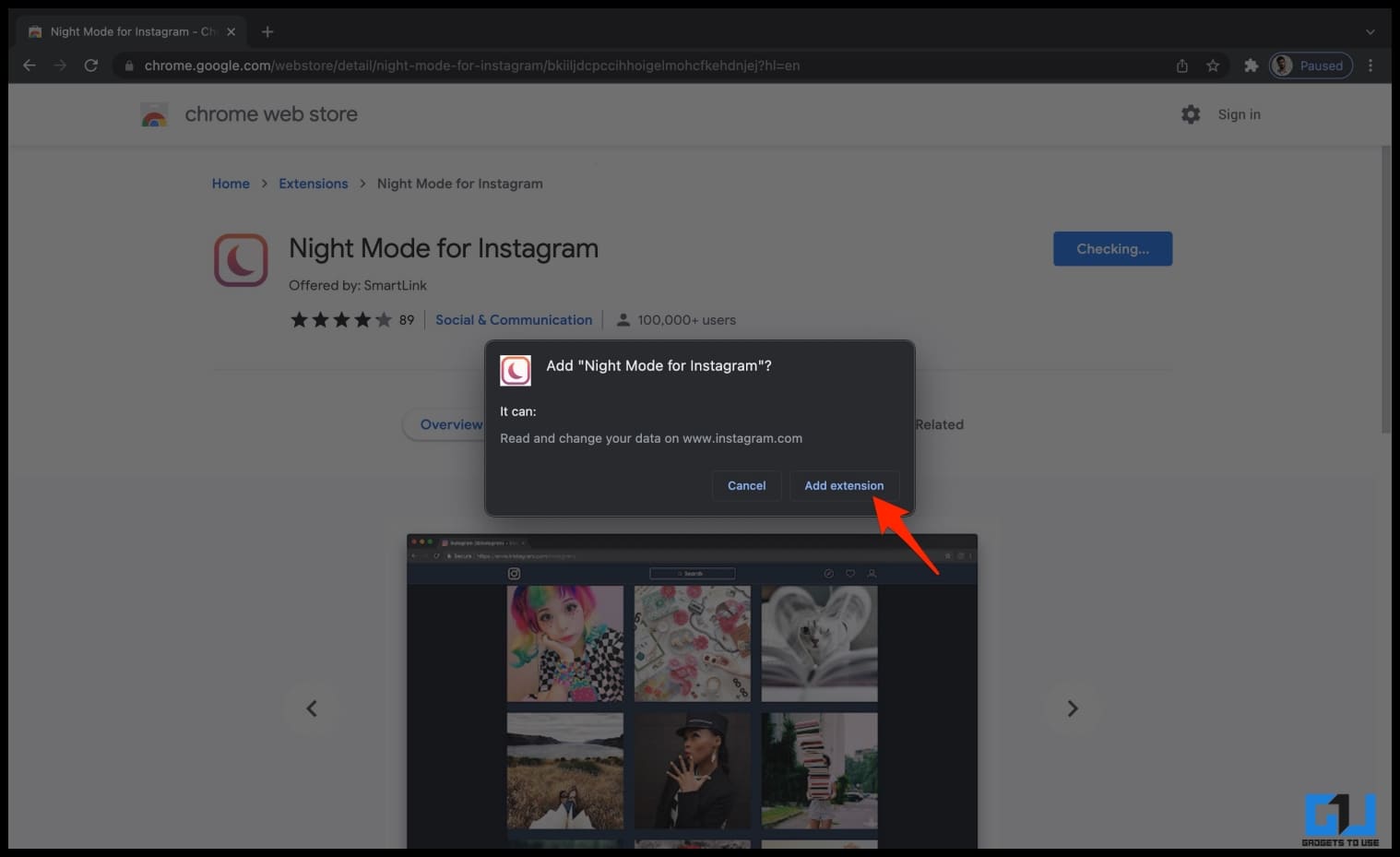Image resolution: width=1400 pixels, height=857 pixels.
Task: Click Night Mode extension logo icon
Action: 241,260
